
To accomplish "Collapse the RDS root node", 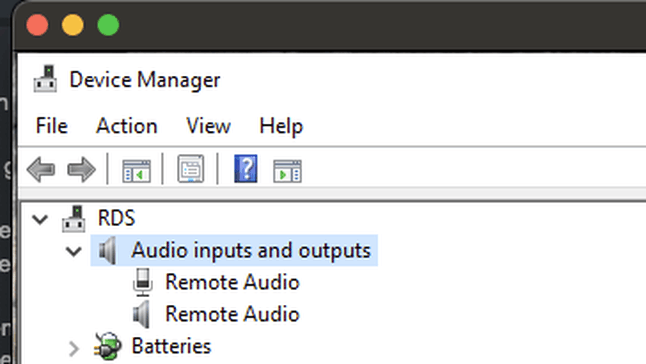I will (x=40, y=219).
